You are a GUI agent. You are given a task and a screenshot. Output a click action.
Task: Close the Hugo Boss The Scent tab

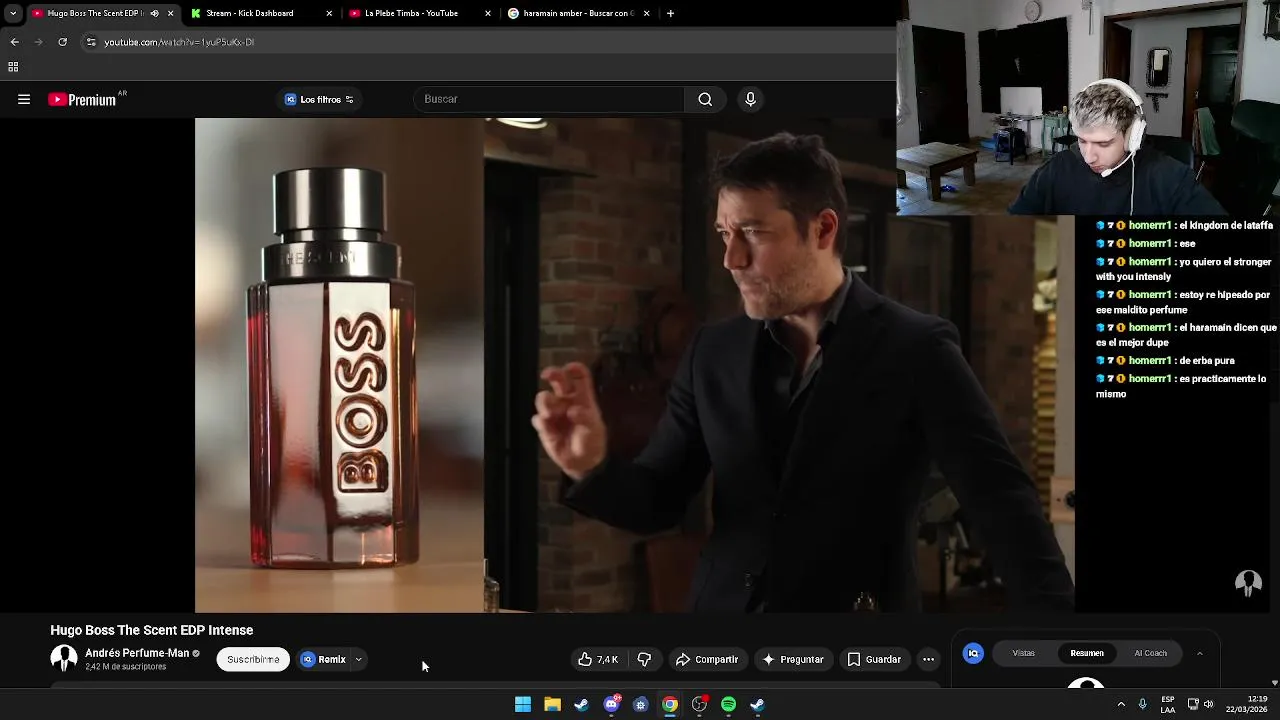tap(170, 13)
